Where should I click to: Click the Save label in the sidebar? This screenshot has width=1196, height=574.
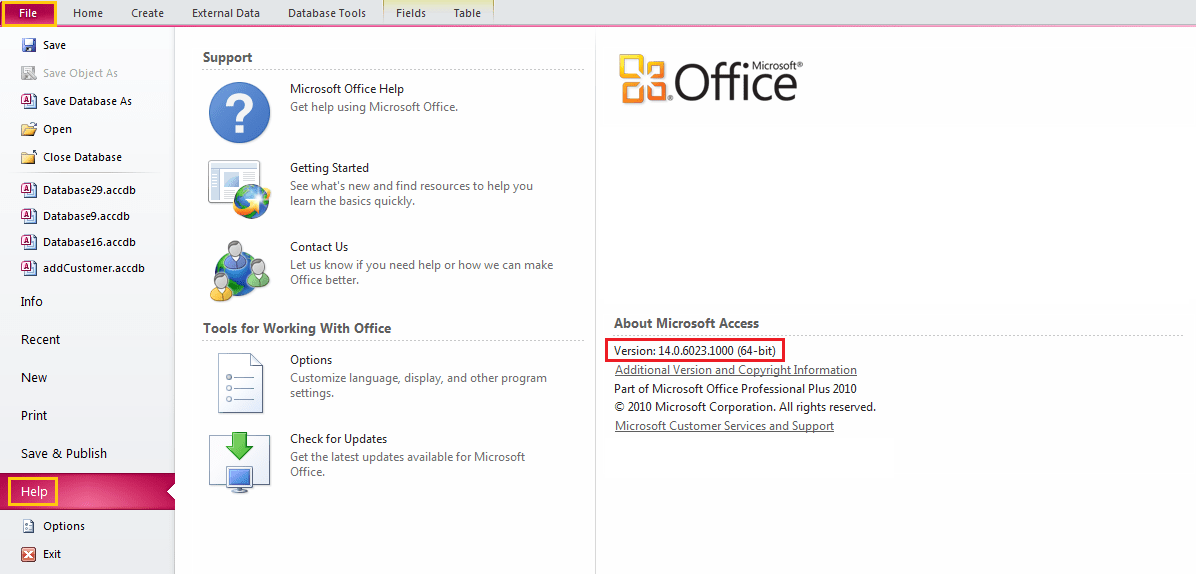pyautogui.click(x=54, y=45)
